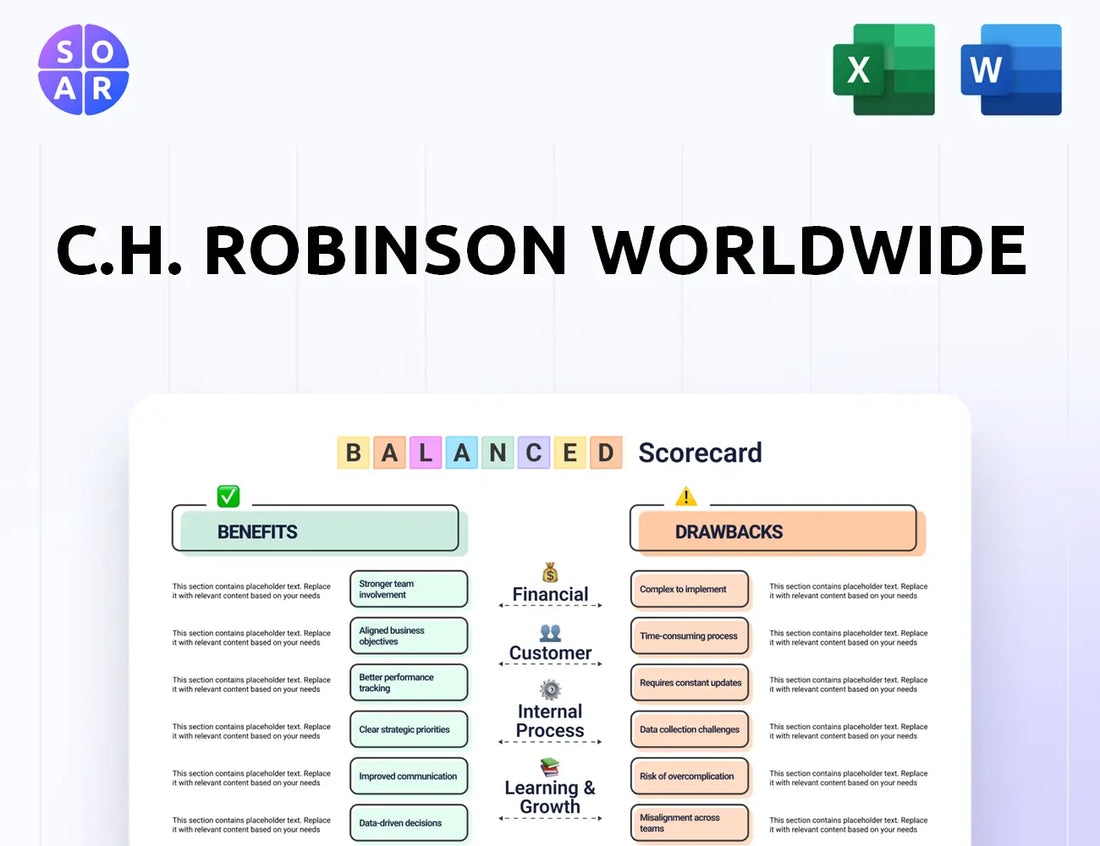Click placeholder text beside 'Improved communication'
Image resolution: width=1100 pixels, height=846 pixels.
[x=251, y=778]
